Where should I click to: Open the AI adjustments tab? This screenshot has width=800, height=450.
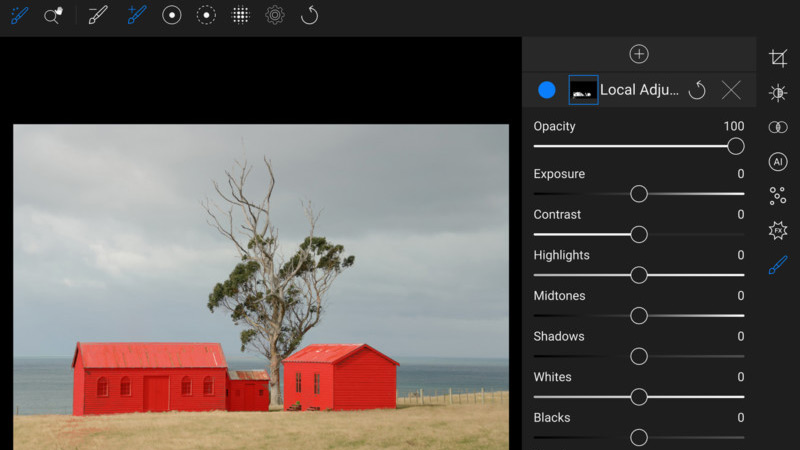pyautogui.click(x=778, y=162)
